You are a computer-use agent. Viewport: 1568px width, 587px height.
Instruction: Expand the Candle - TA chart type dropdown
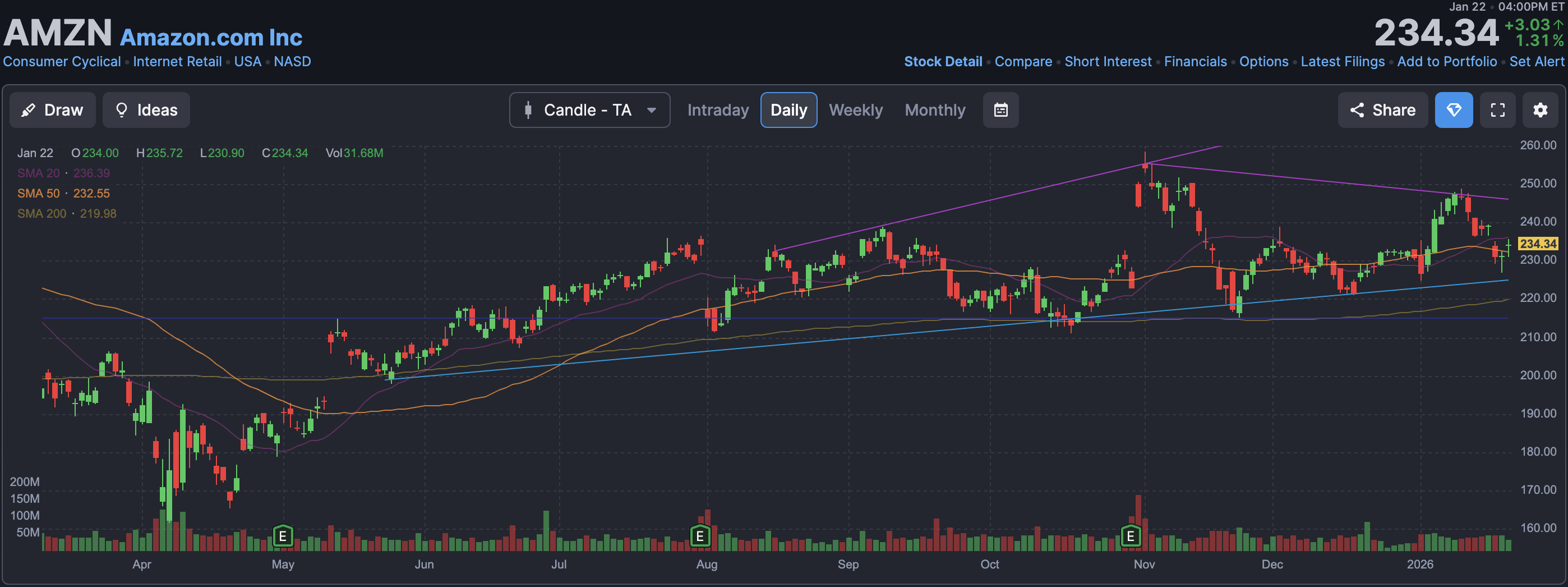(589, 109)
